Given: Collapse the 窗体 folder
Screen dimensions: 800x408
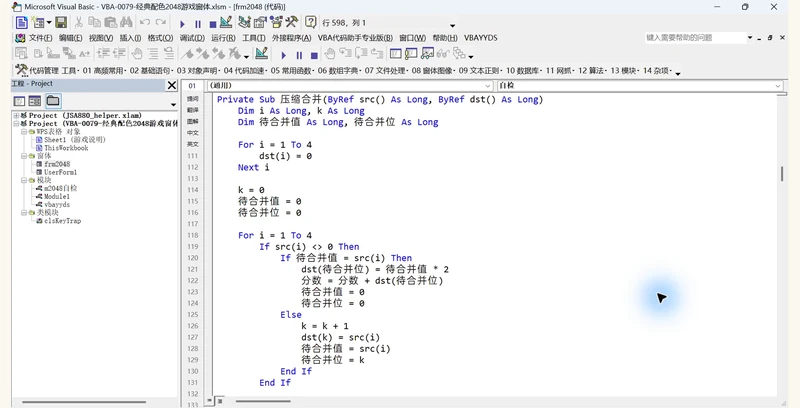Looking at the screenshot, I should click(24, 156).
